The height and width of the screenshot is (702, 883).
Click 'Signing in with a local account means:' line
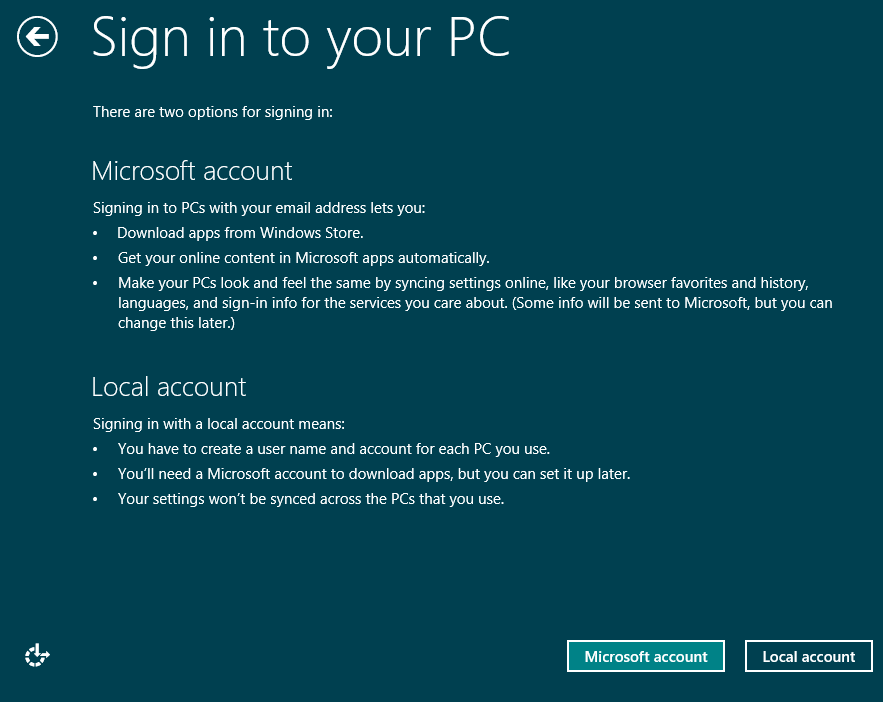[219, 424]
